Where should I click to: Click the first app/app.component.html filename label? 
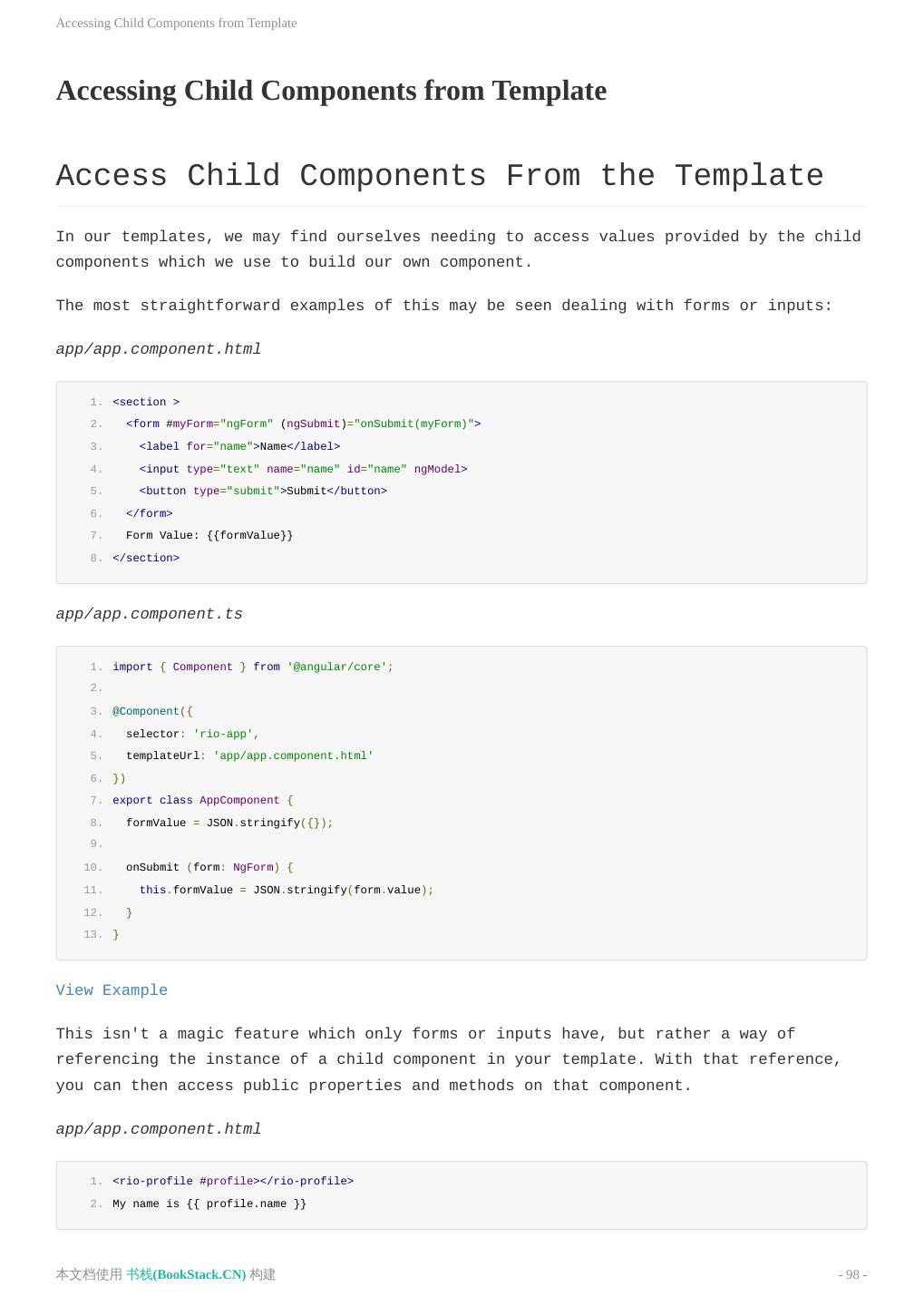pyautogui.click(x=159, y=349)
